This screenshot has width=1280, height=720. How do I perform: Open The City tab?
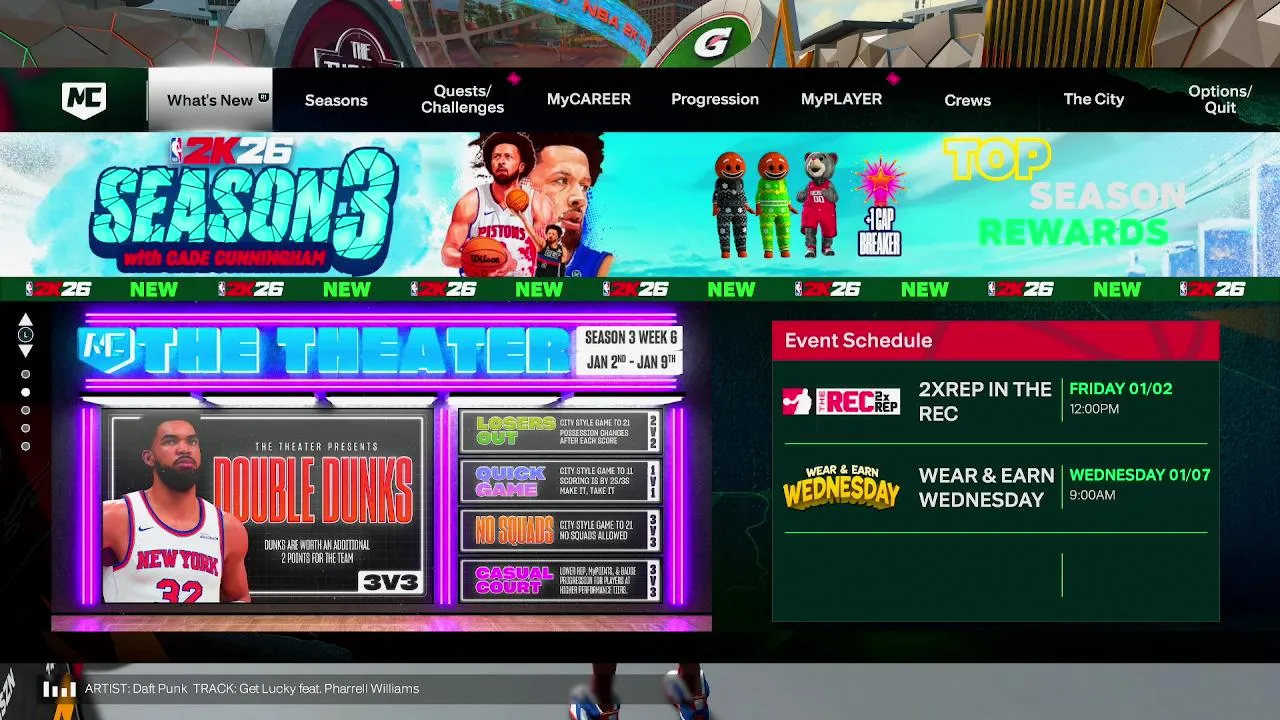(1094, 99)
